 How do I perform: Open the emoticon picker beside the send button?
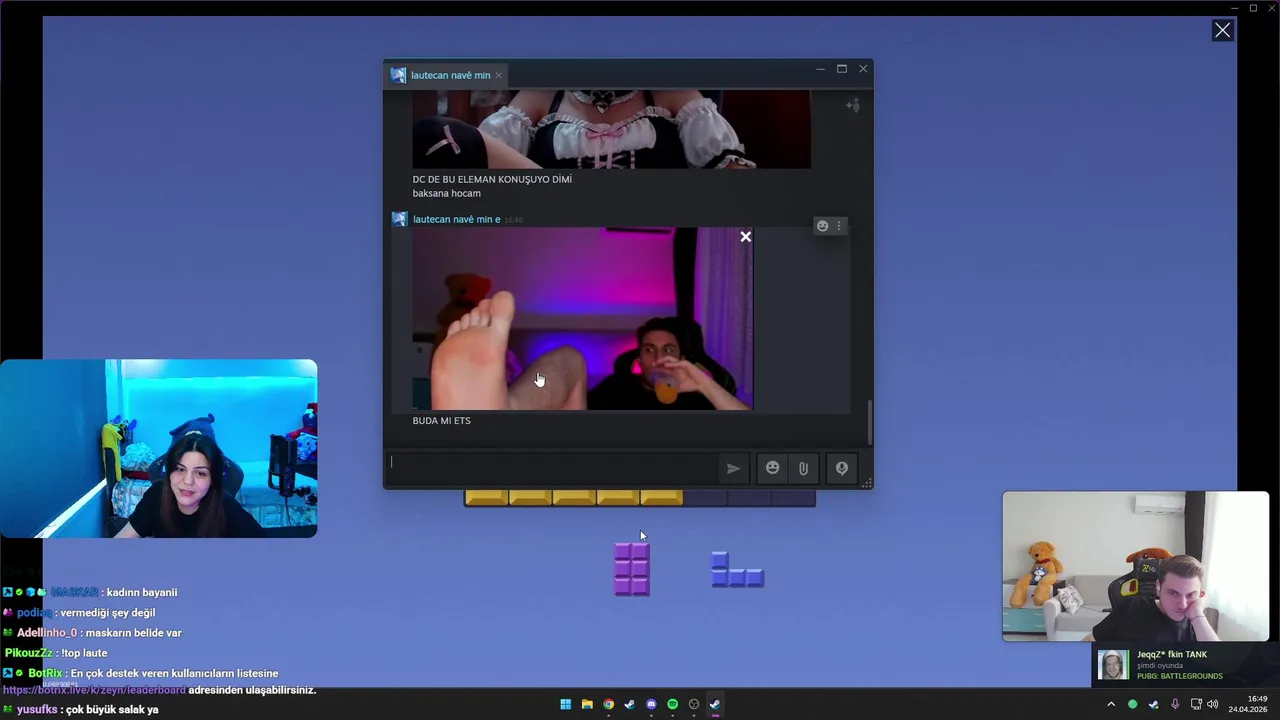772,468
